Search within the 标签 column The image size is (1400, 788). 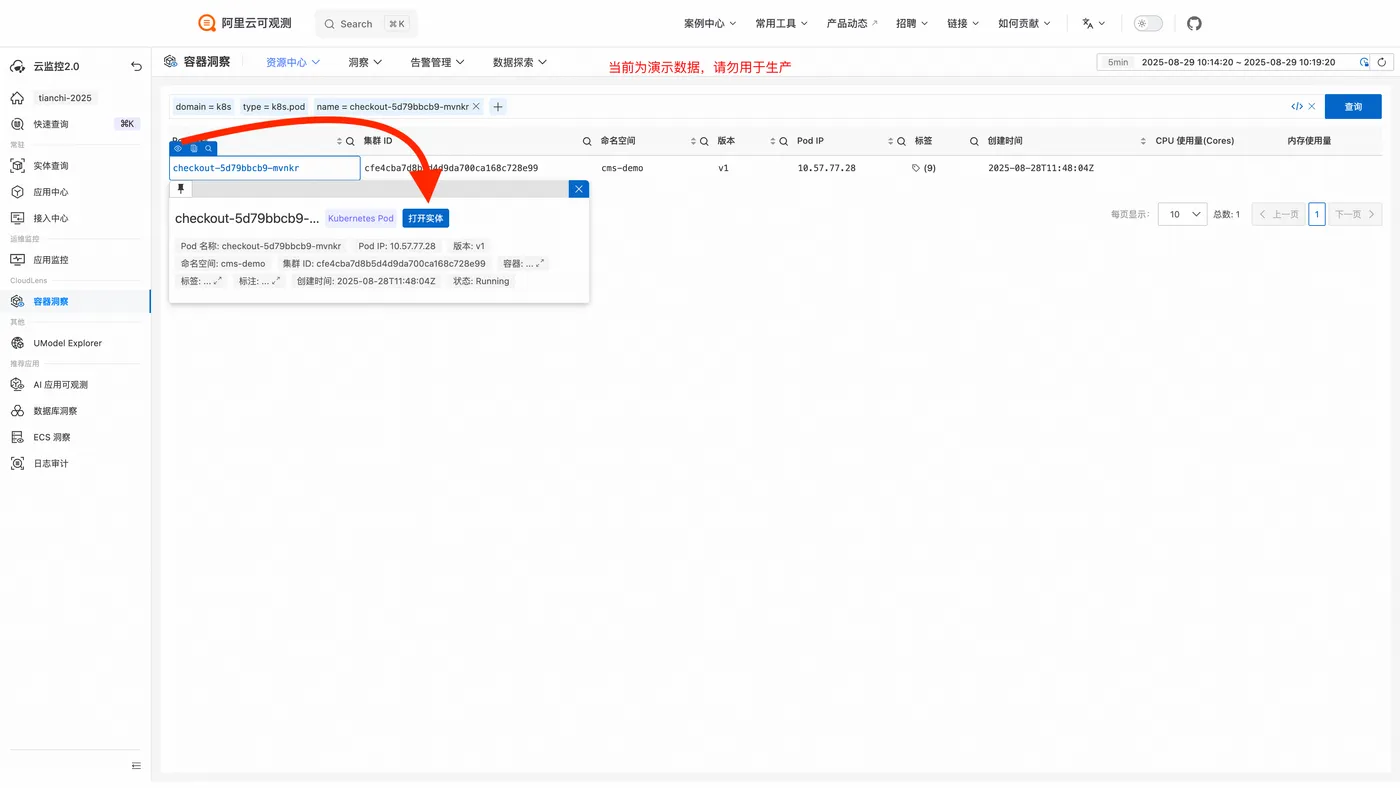(x=974, y=141)
